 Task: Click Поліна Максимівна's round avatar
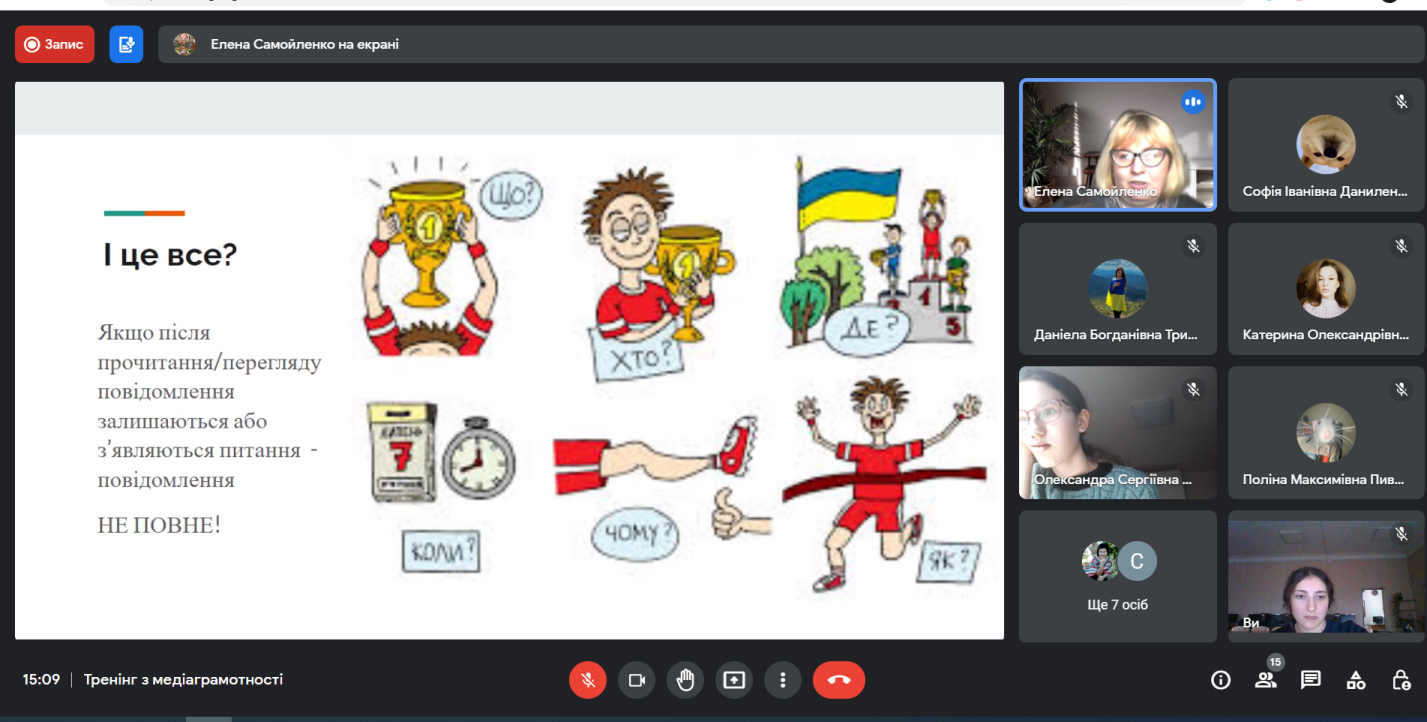coord(1326,432)
